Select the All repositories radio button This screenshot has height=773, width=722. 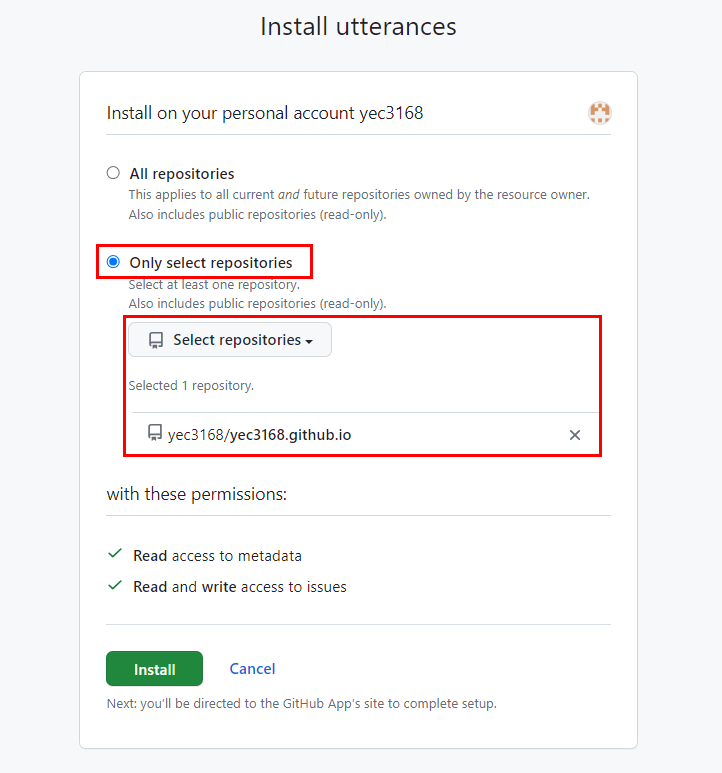(113, 173)
